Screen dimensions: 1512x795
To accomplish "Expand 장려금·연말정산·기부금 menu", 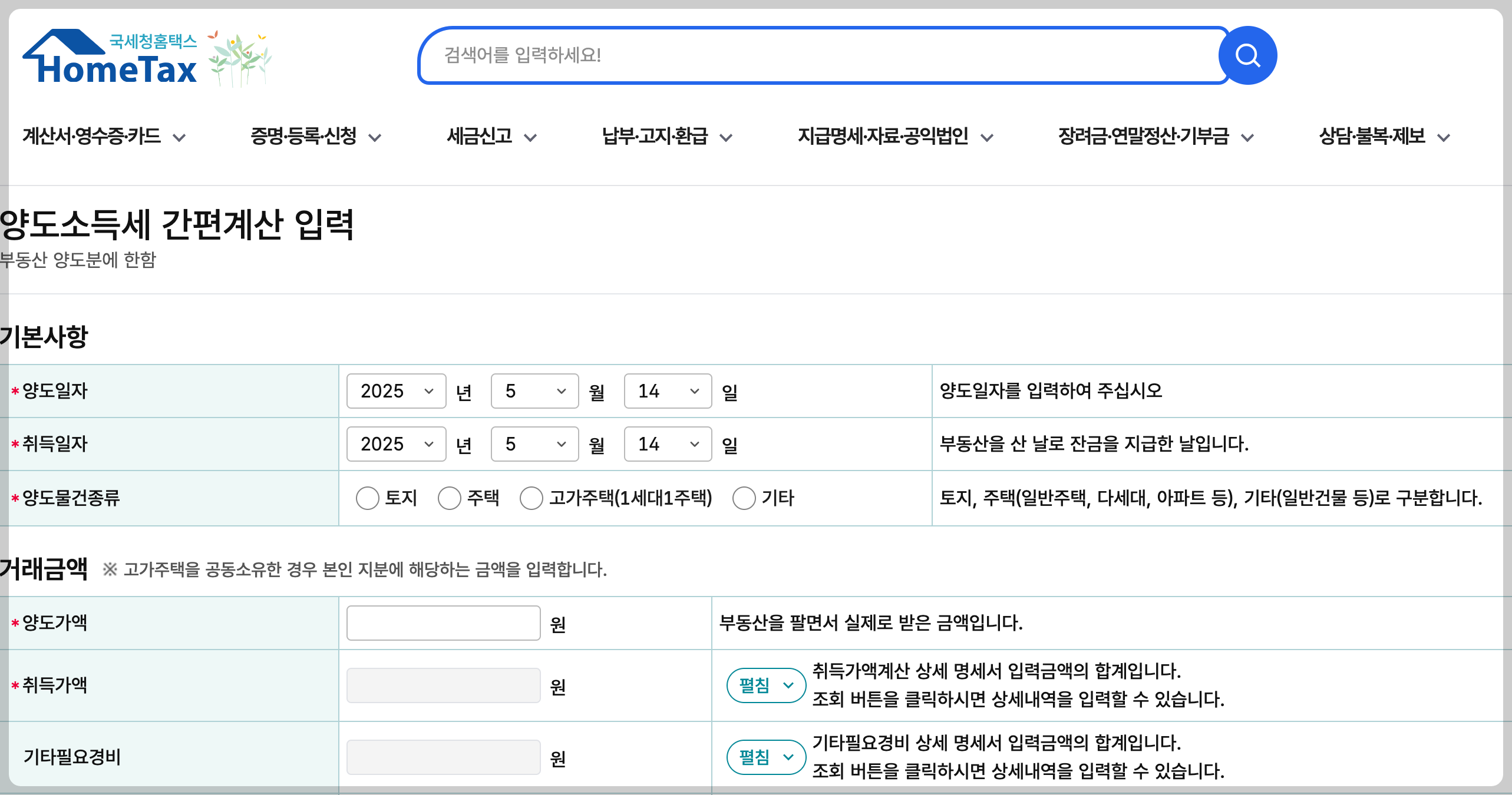I will 1156,137.
